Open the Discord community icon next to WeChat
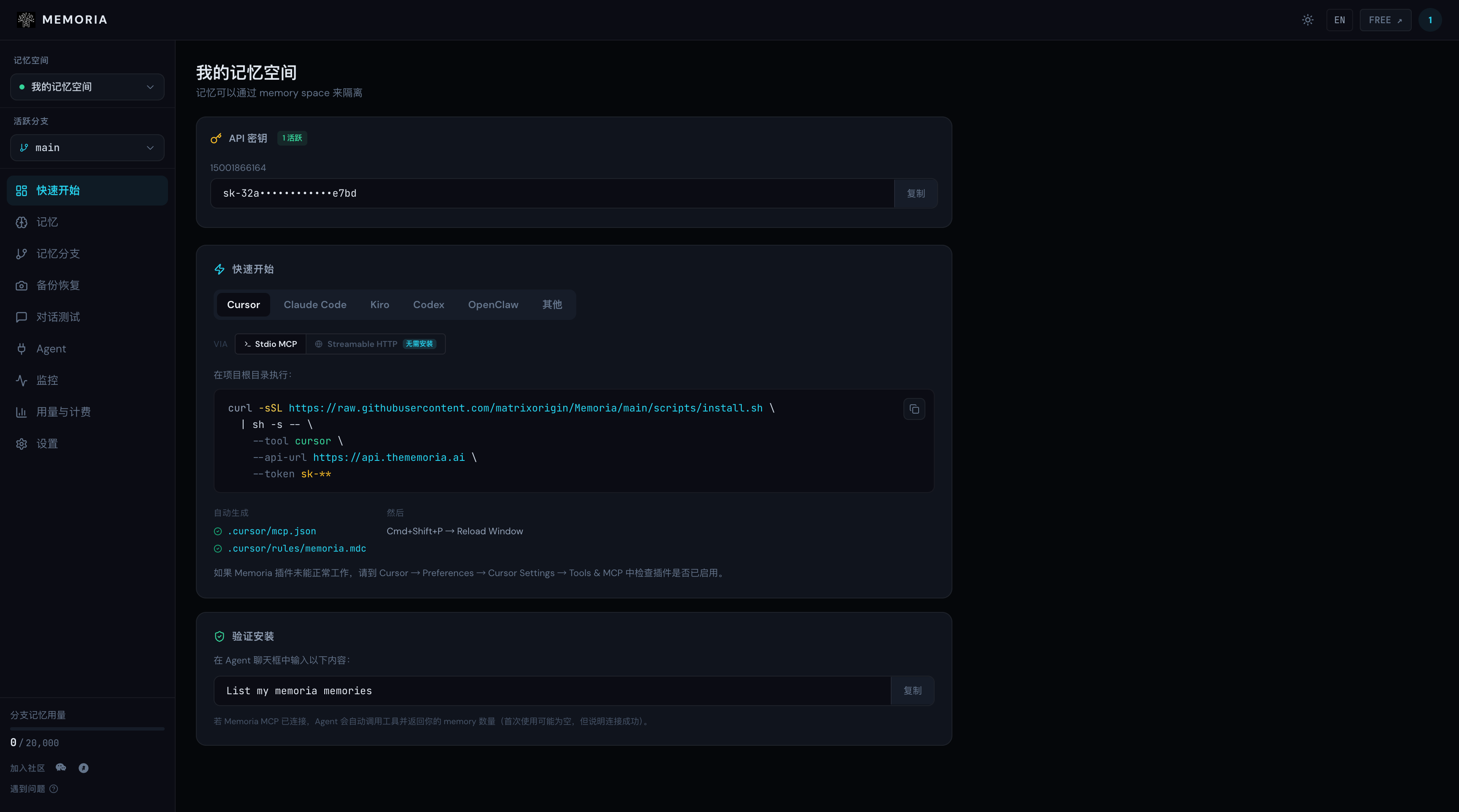1459x812 pixels. (x=83, y=768)
